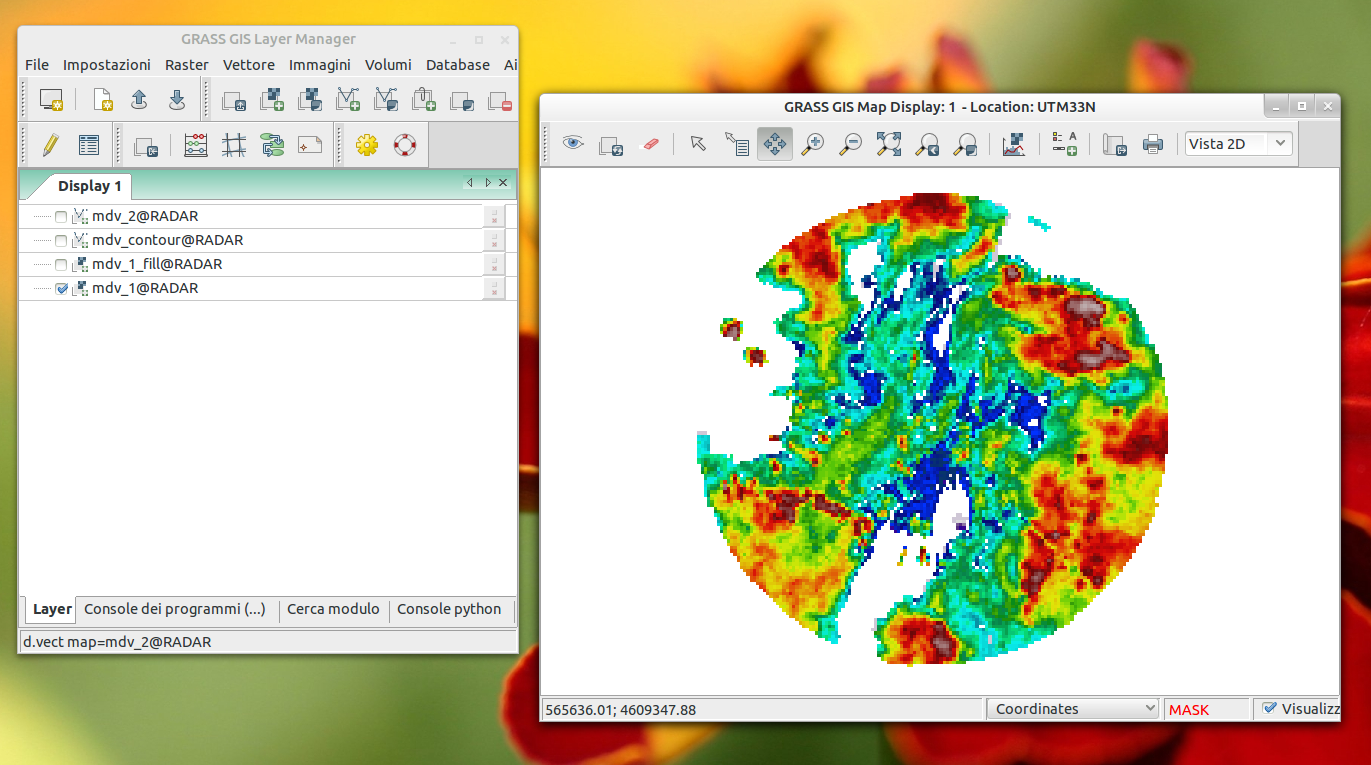The height and width of the screenshot is (765, 1371).
Task: Launch the graphical modeler
Action: point(272,145)
